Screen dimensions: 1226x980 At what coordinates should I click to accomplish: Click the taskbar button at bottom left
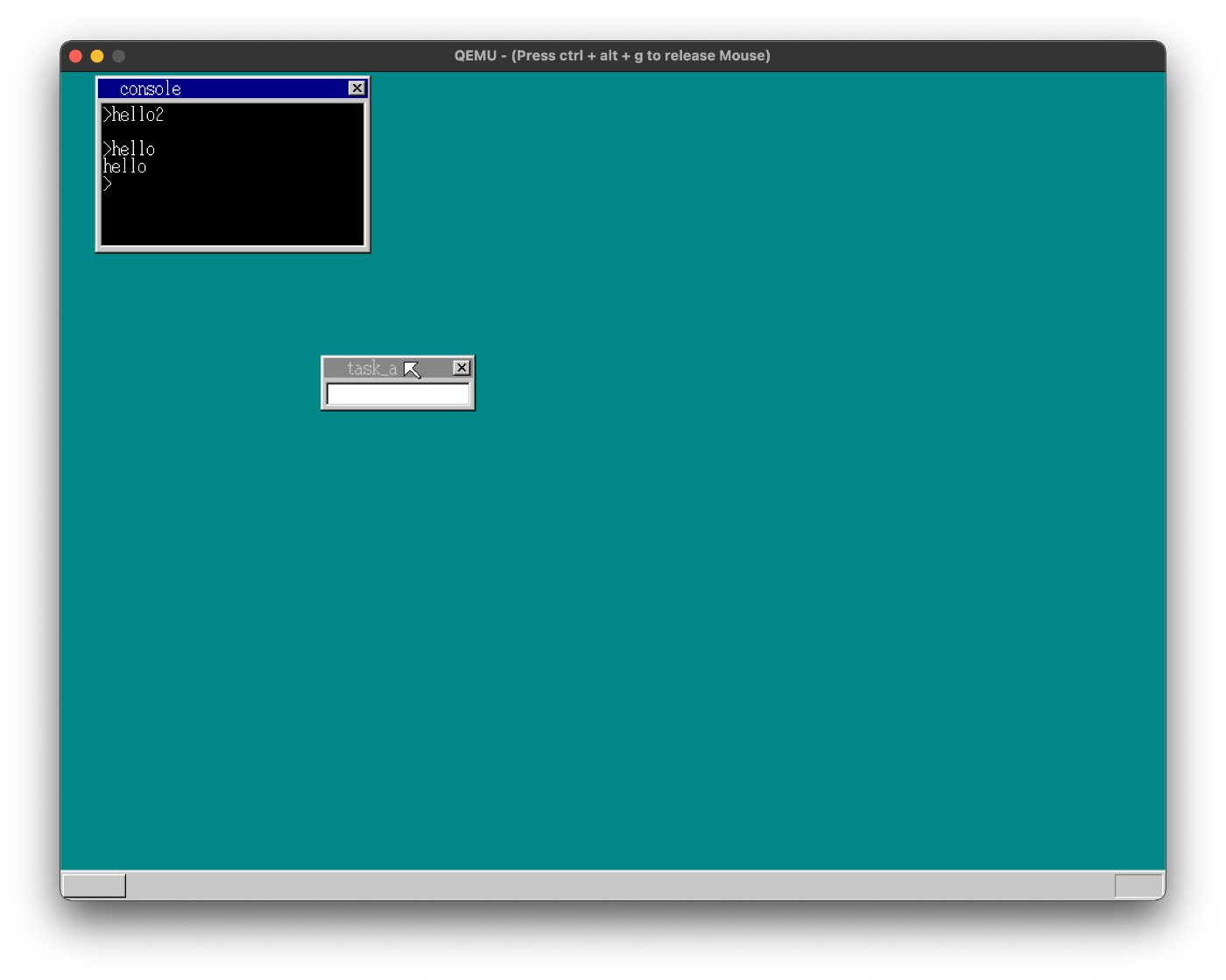coord(95,885)
